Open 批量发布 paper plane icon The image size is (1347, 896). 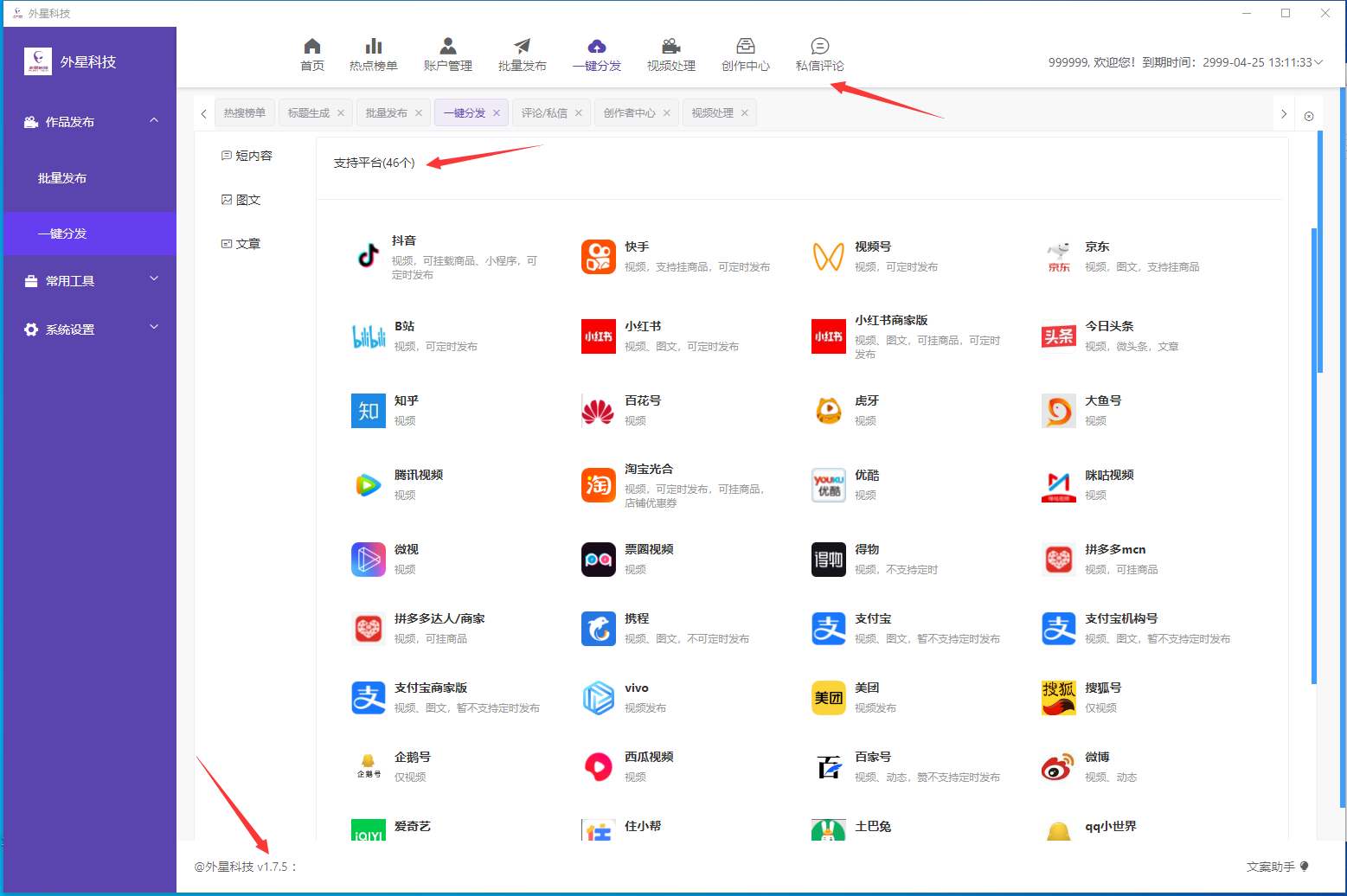click(522, 46)
